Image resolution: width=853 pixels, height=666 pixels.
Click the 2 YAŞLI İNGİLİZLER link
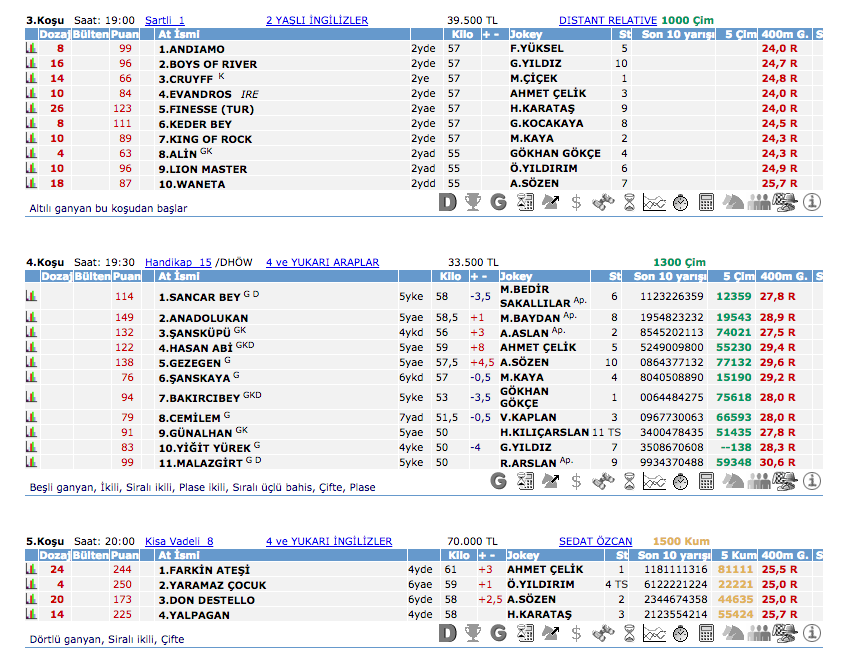(316, 20)
